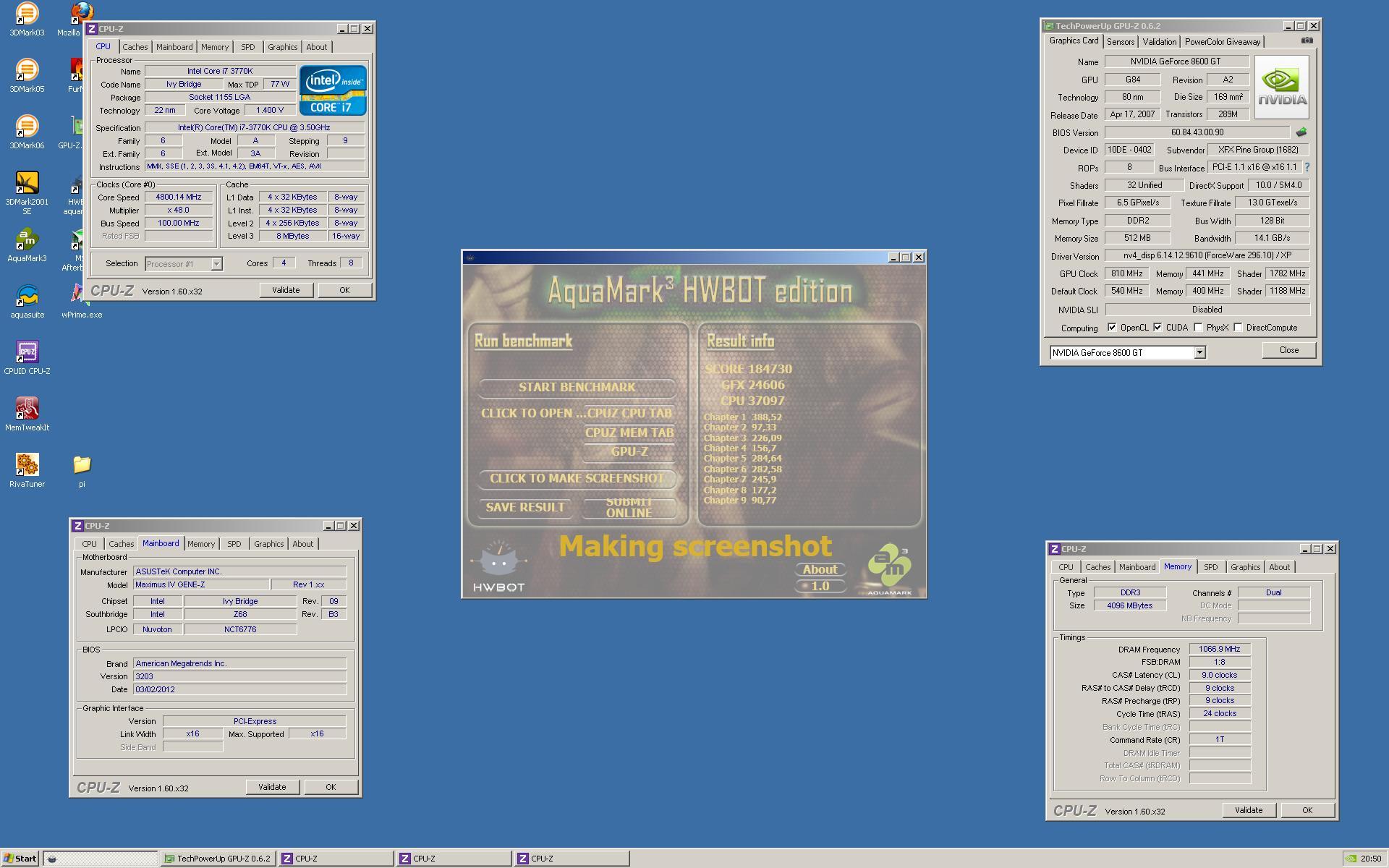Open the PowerColor Giveaway tab in GPU-Z
Screen dimensions: 1389x868
point(1223,42)
